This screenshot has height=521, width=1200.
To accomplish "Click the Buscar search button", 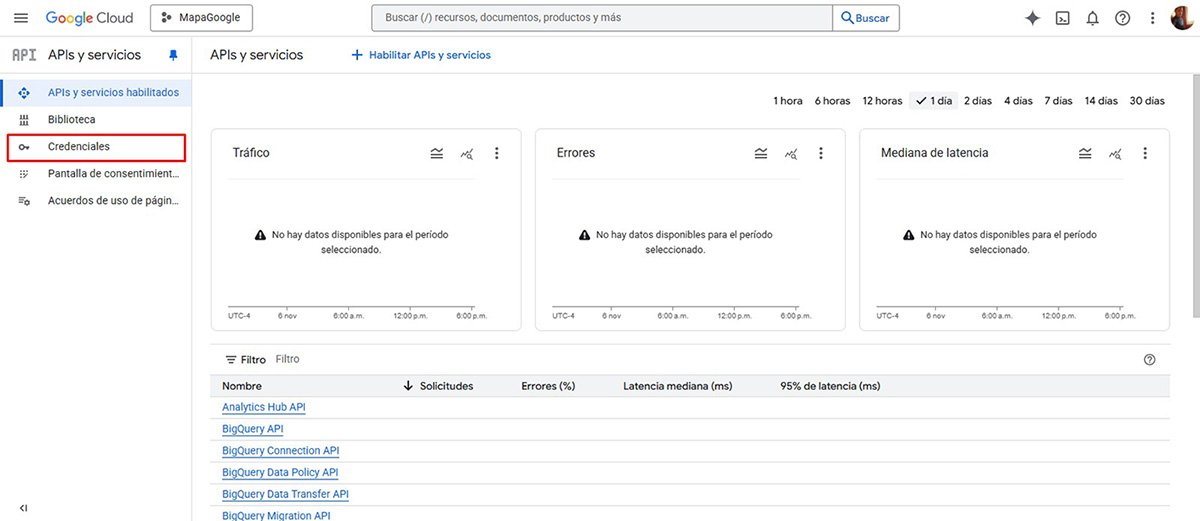I will click(x=866, y=18).
